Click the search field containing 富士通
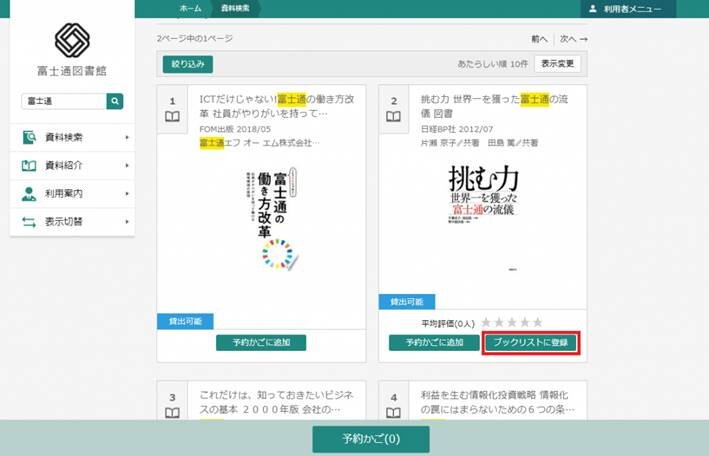Image resolution: width=709 pixels, height=456 pixels. coord(64,101)
